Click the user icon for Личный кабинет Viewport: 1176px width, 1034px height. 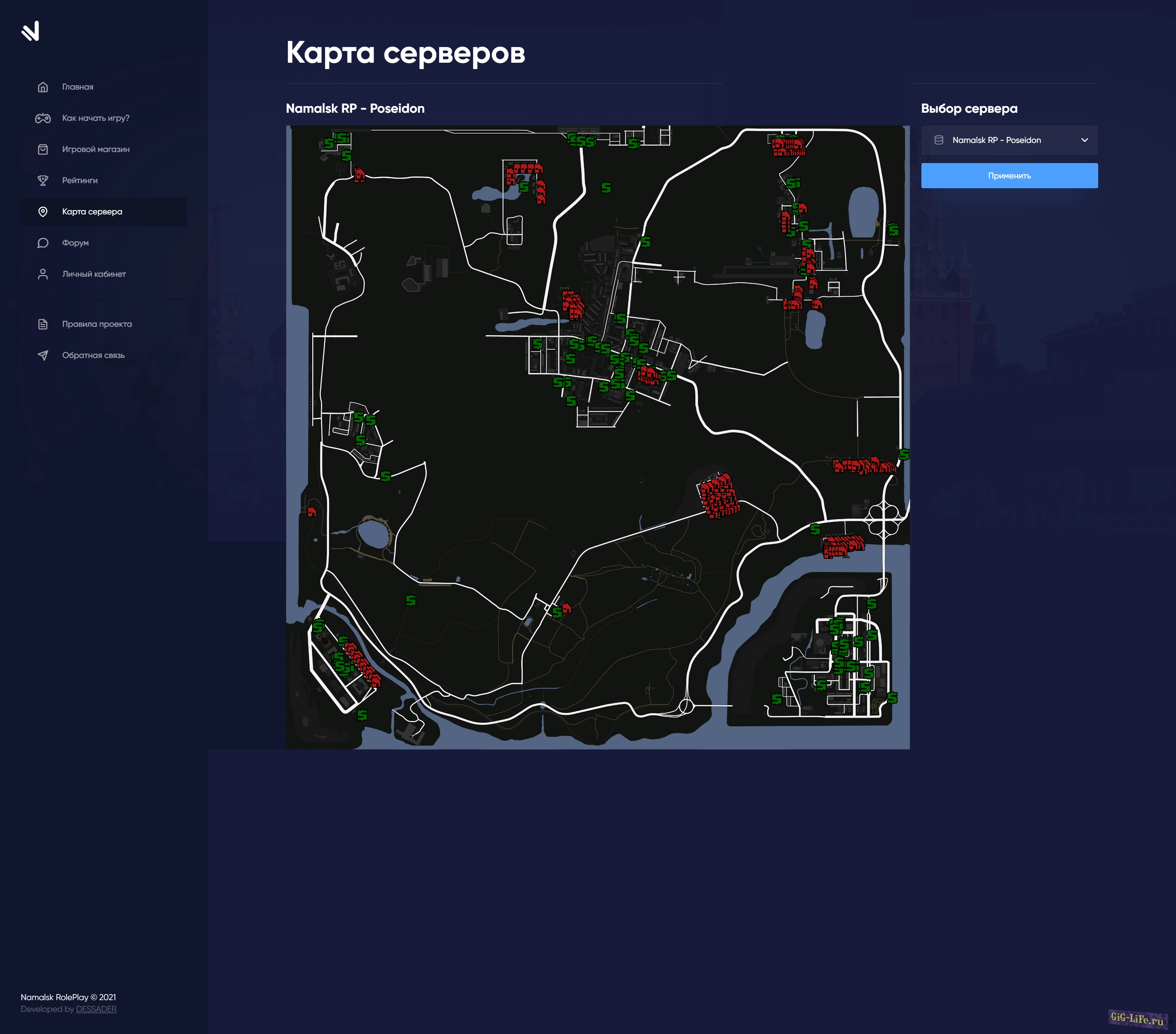click(x=43, y=274)
